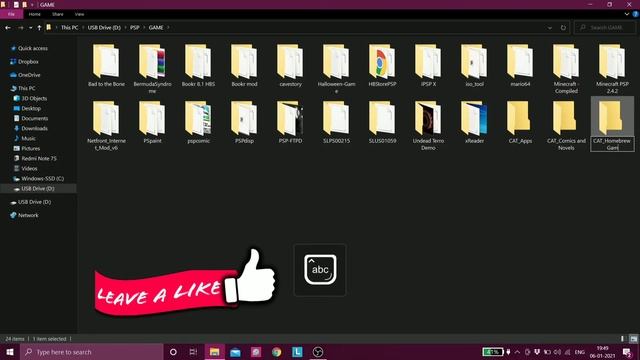Open the cavestory folder
Image resolution: width=640 pixels, height=360 pixels.
point(290,66)
